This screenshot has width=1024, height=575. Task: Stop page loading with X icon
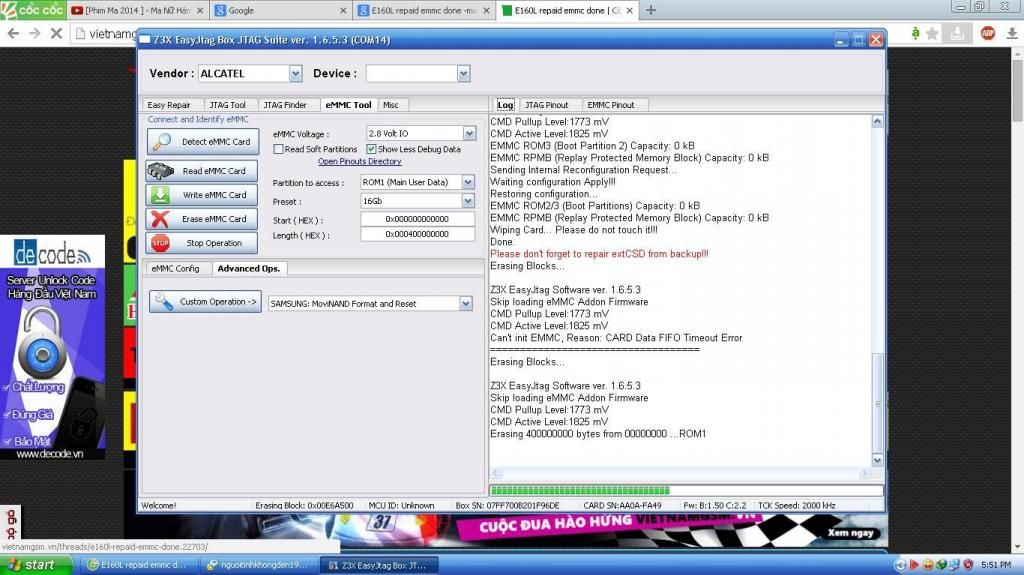[x=56, y=33]
